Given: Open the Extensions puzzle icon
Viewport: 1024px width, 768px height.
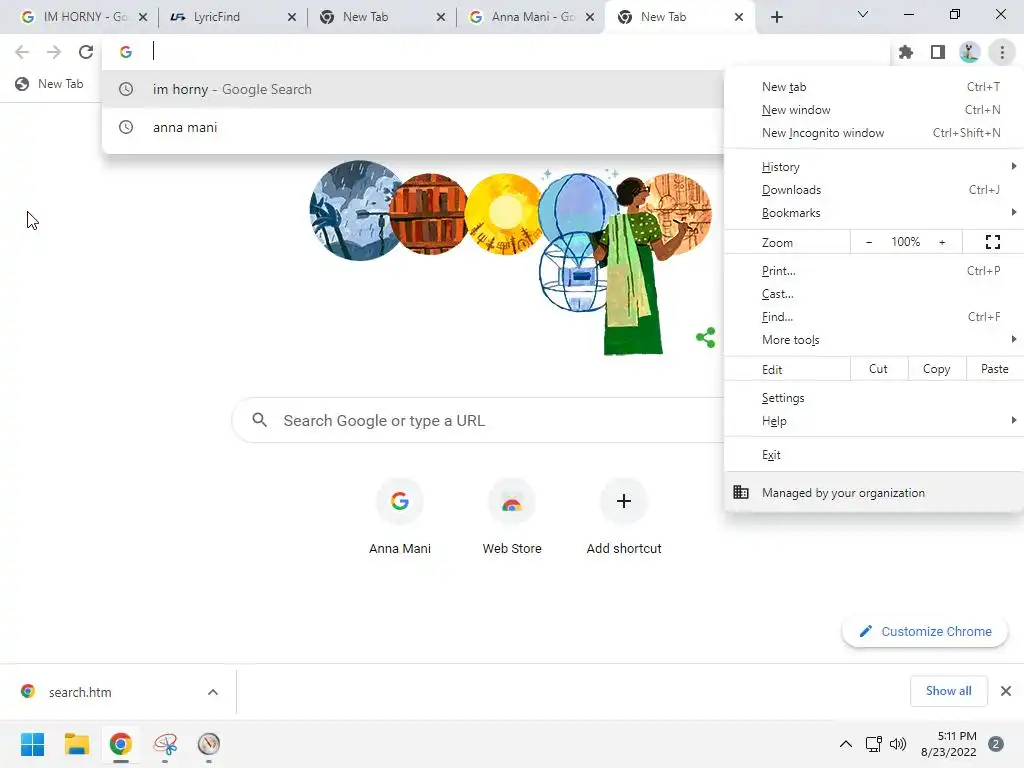Looking at the screenshot, I should pos(906,52).
